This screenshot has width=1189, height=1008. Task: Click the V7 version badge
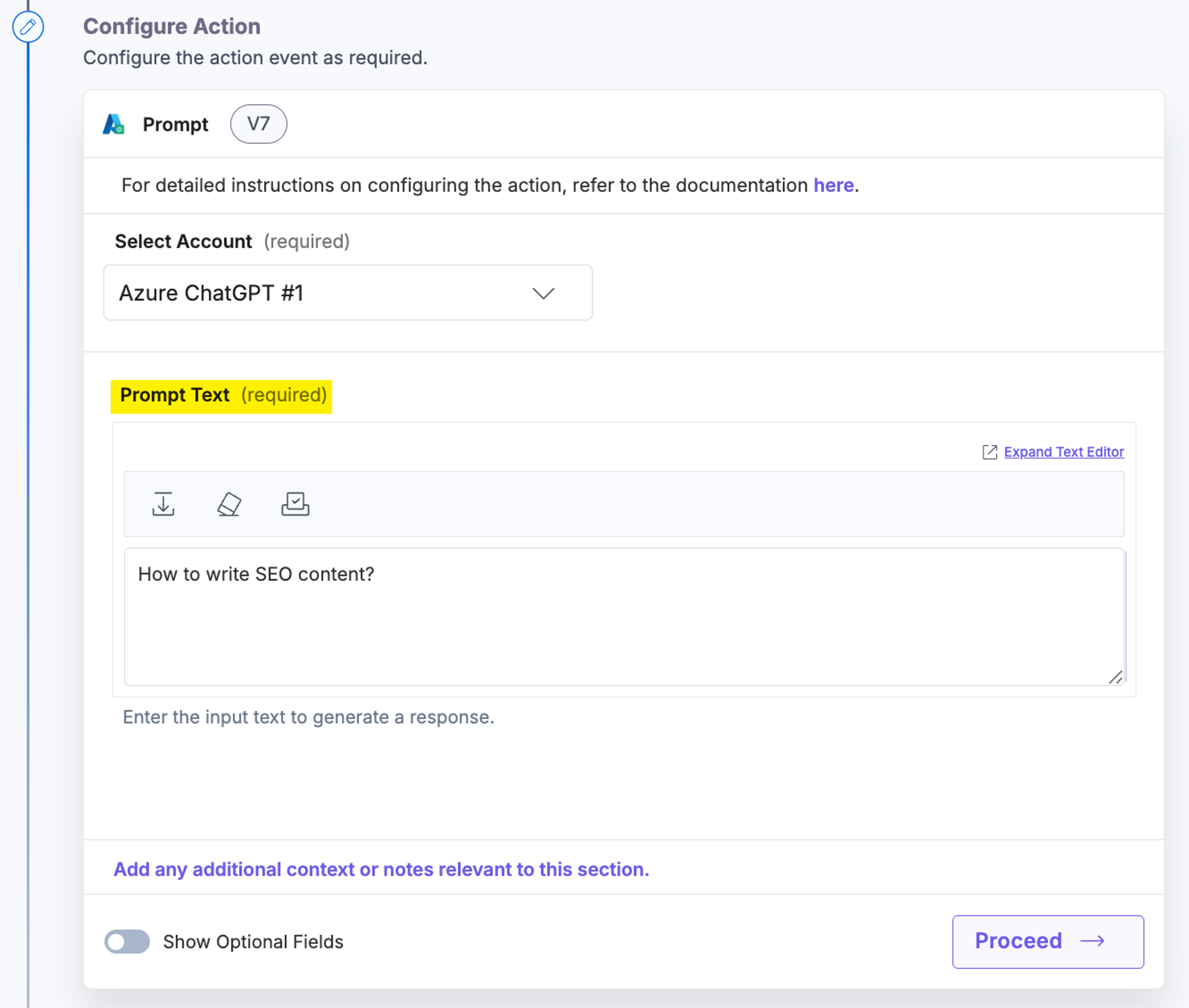[258, 124]
